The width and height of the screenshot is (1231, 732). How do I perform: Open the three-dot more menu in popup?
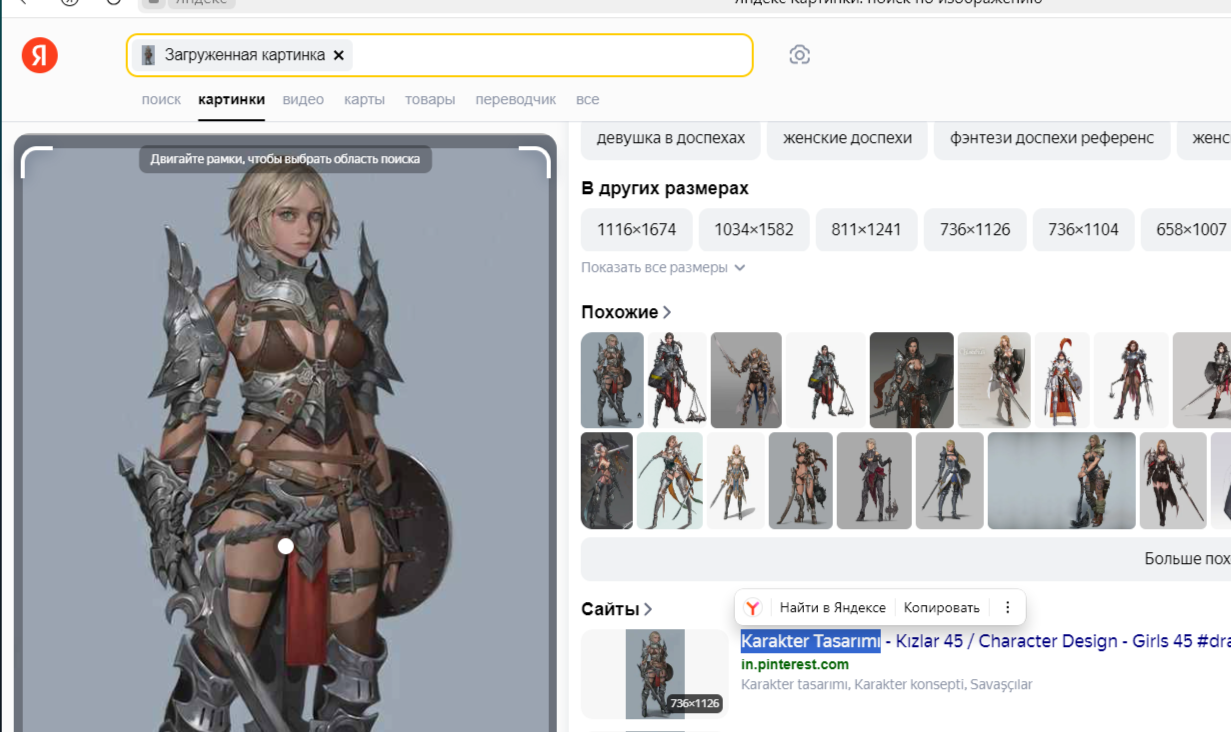1007,607
